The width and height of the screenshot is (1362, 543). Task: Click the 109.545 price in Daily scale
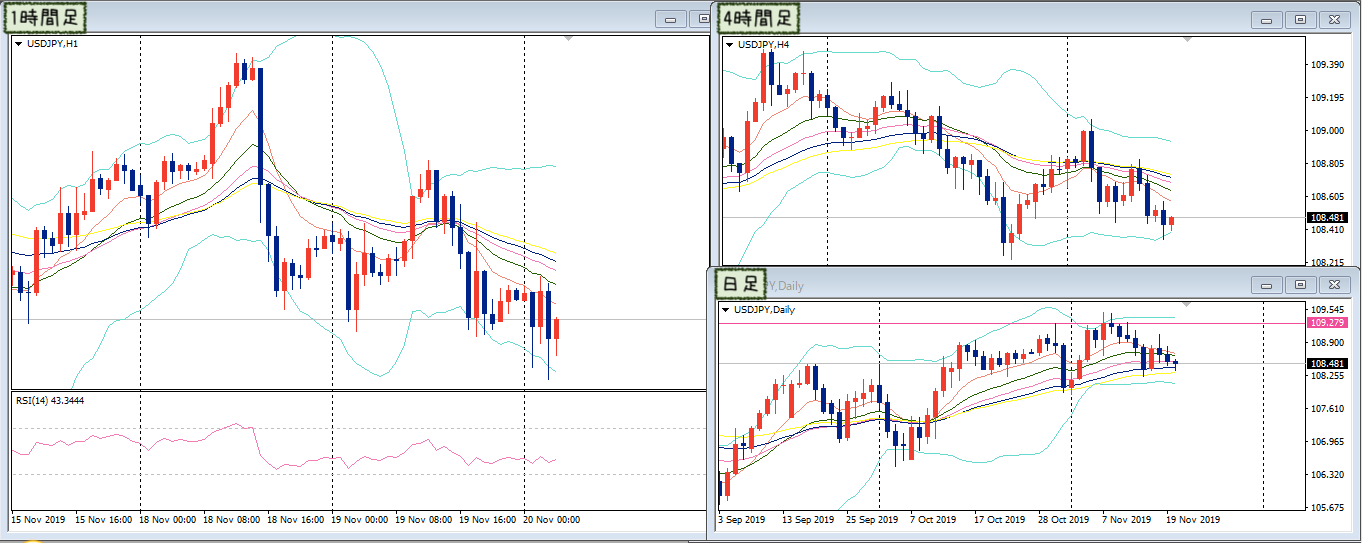(1326, 309)
